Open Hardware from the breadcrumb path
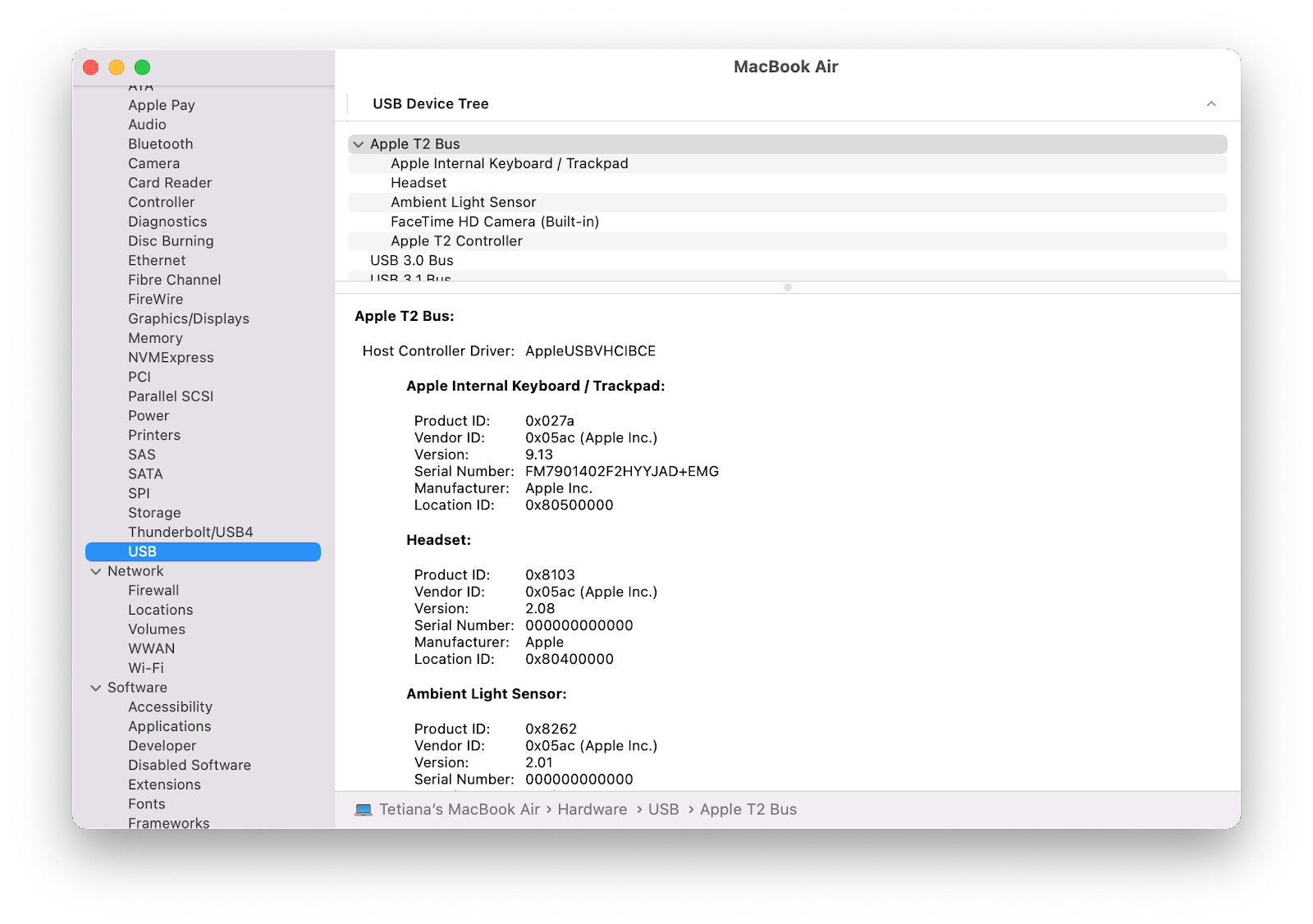Viewport: 1313px width, 924px height. (x=591, y=809)
